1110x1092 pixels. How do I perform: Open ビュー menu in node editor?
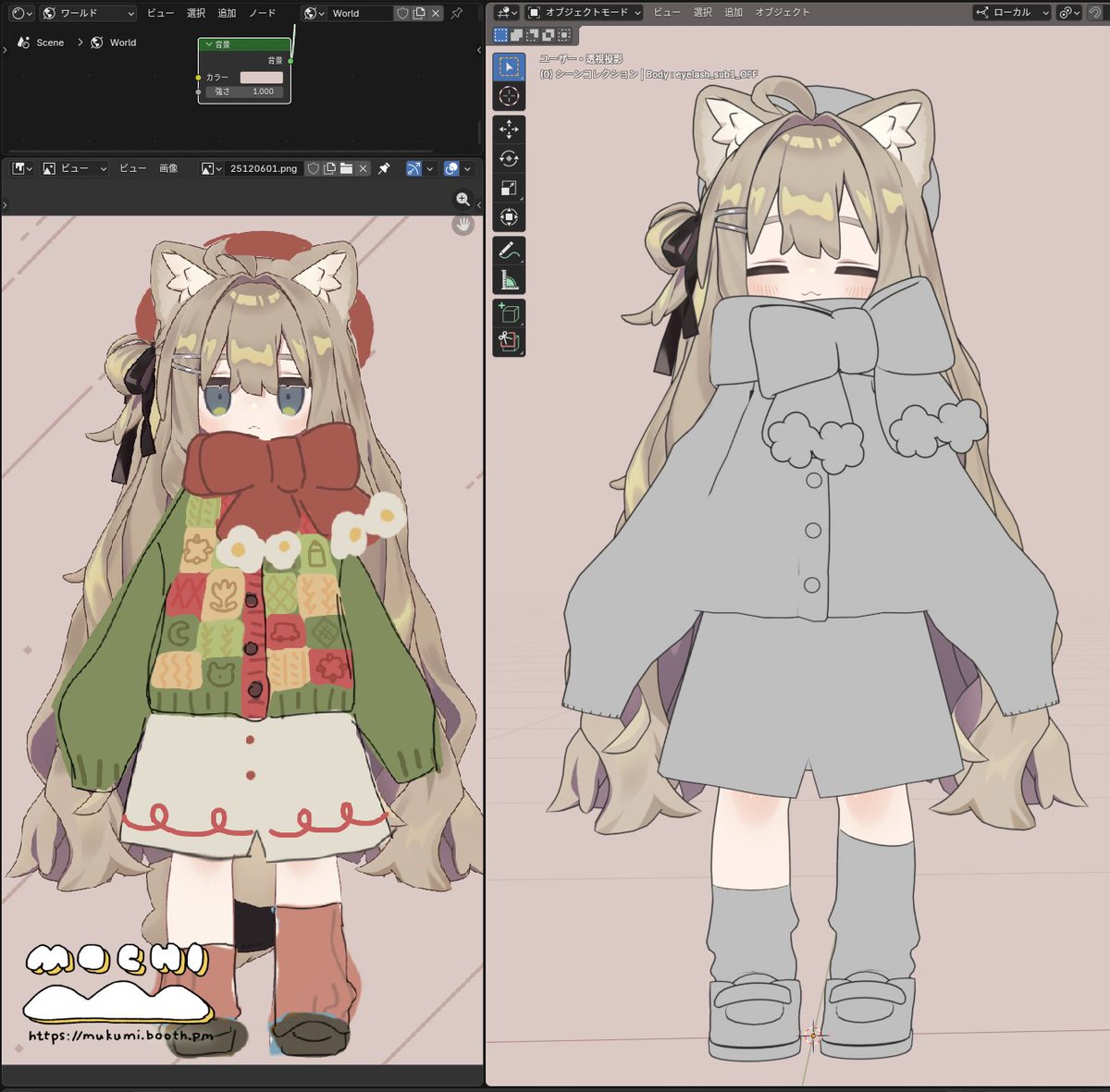click(x=160, y=13)
